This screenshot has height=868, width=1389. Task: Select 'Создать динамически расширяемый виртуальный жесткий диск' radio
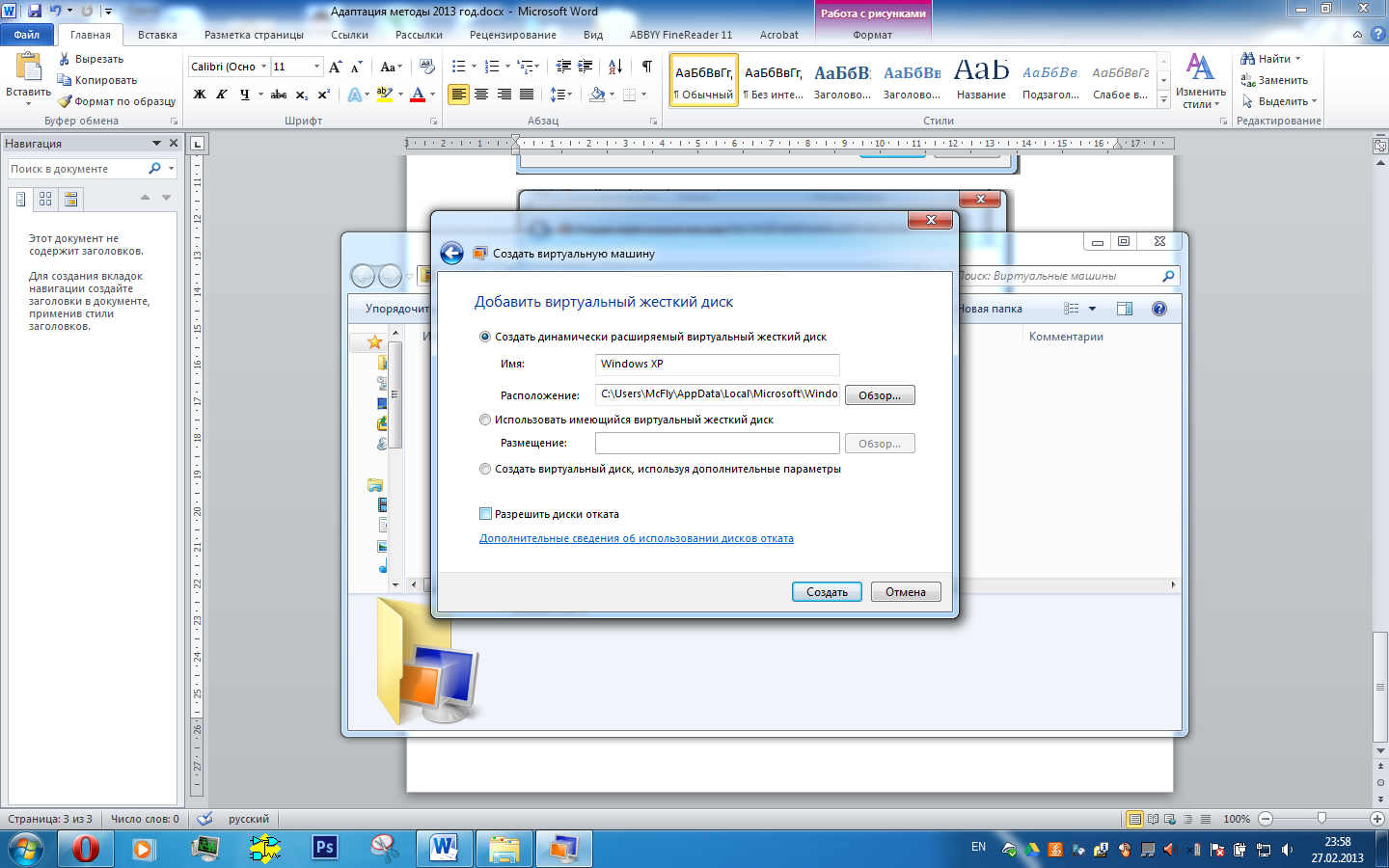click(485, 337)
